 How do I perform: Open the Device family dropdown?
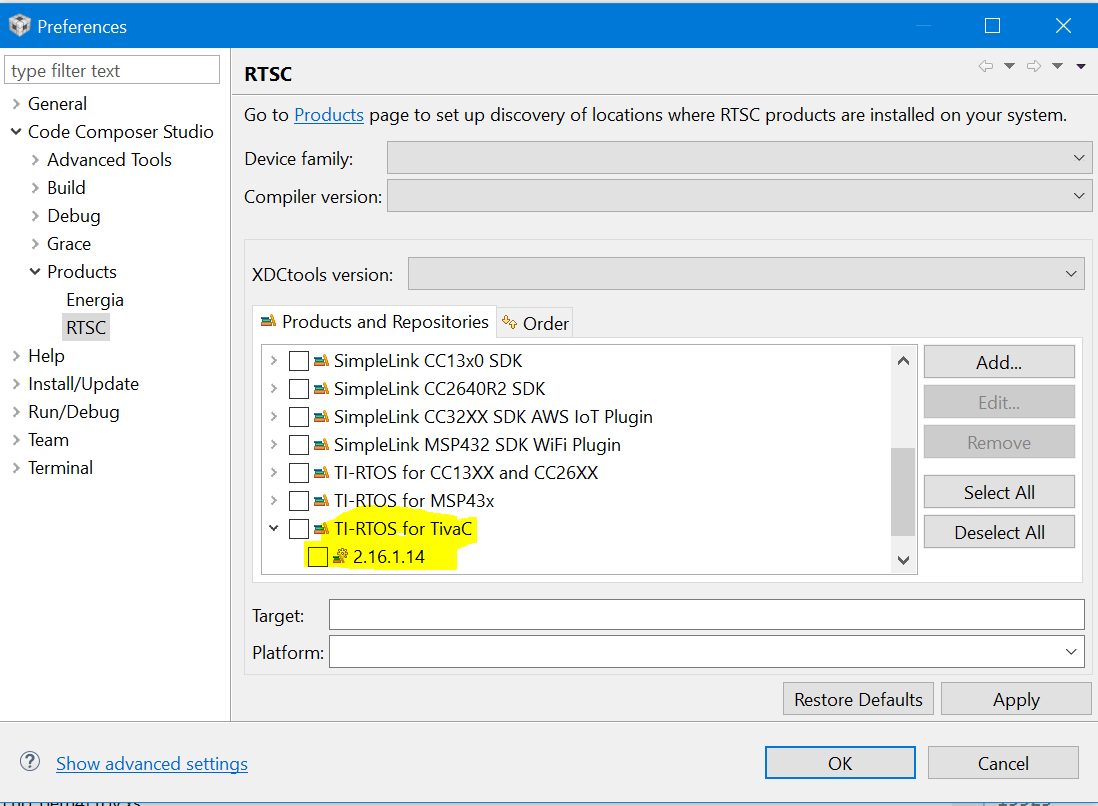tap(739, 158)
